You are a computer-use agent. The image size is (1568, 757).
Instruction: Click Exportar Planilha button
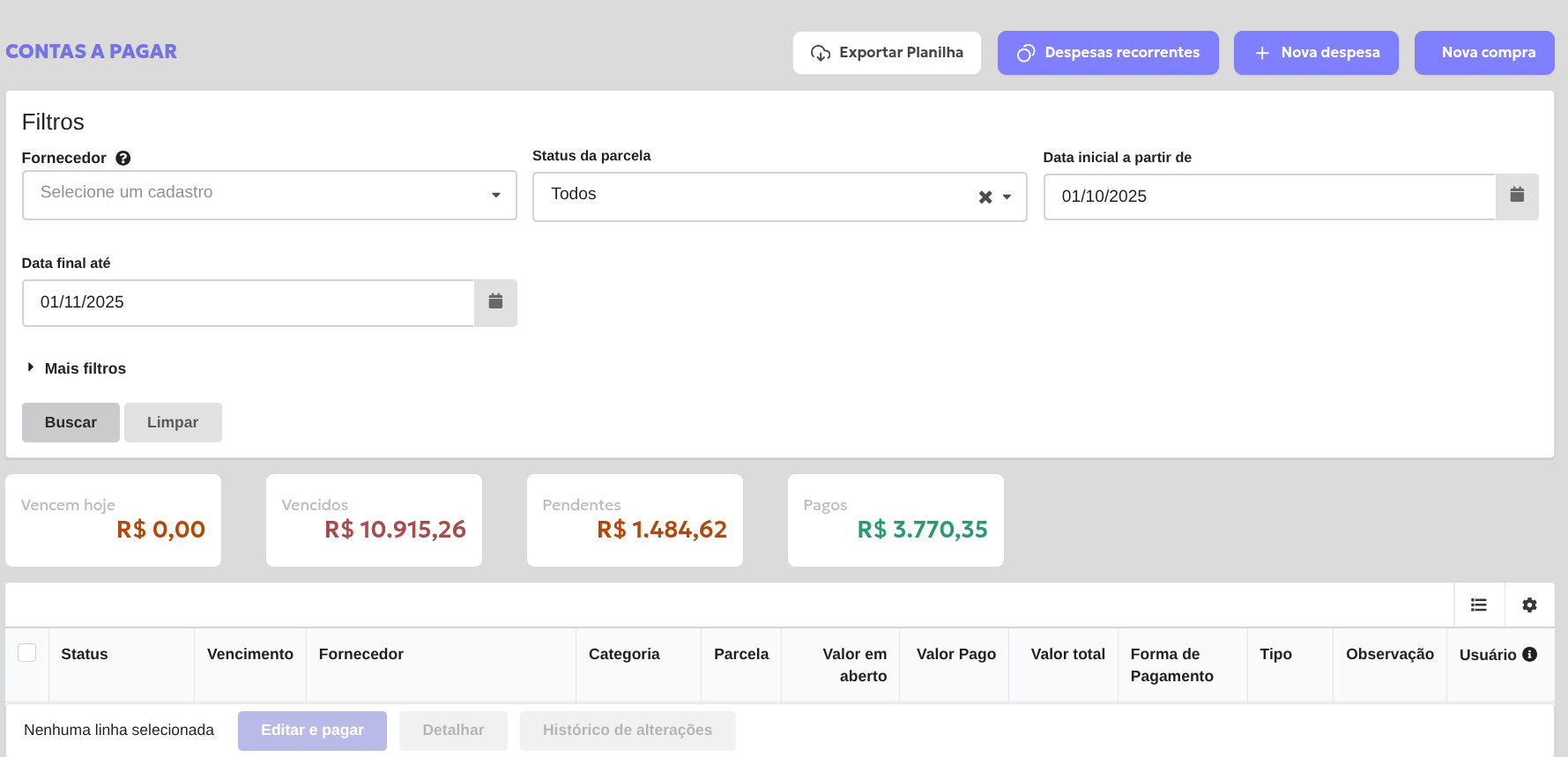click(887, 53)
